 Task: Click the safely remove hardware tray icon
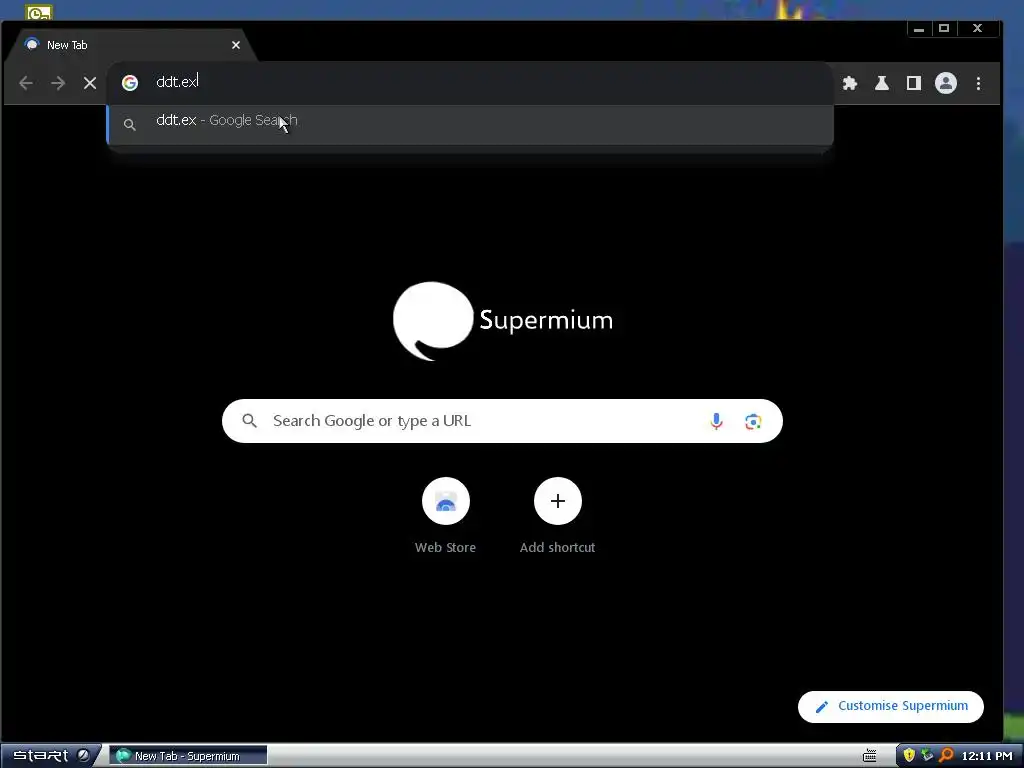click(927, 756)
